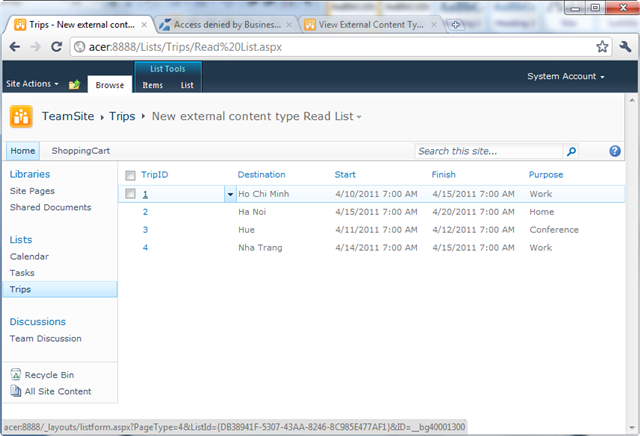Open Chrome wrench settings menu
640x436 pixels.
tap(625, 47)
